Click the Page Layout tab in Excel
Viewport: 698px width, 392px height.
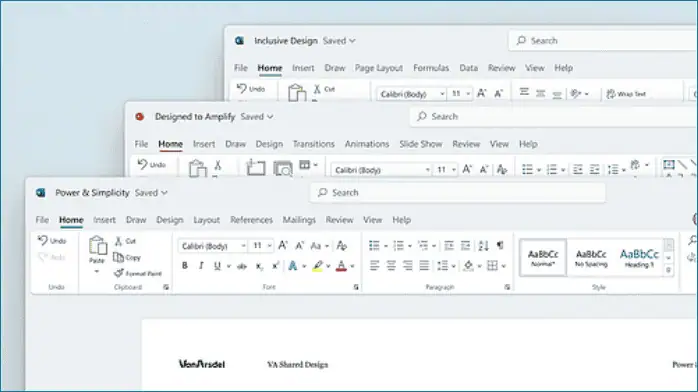[x=379, y=68]
